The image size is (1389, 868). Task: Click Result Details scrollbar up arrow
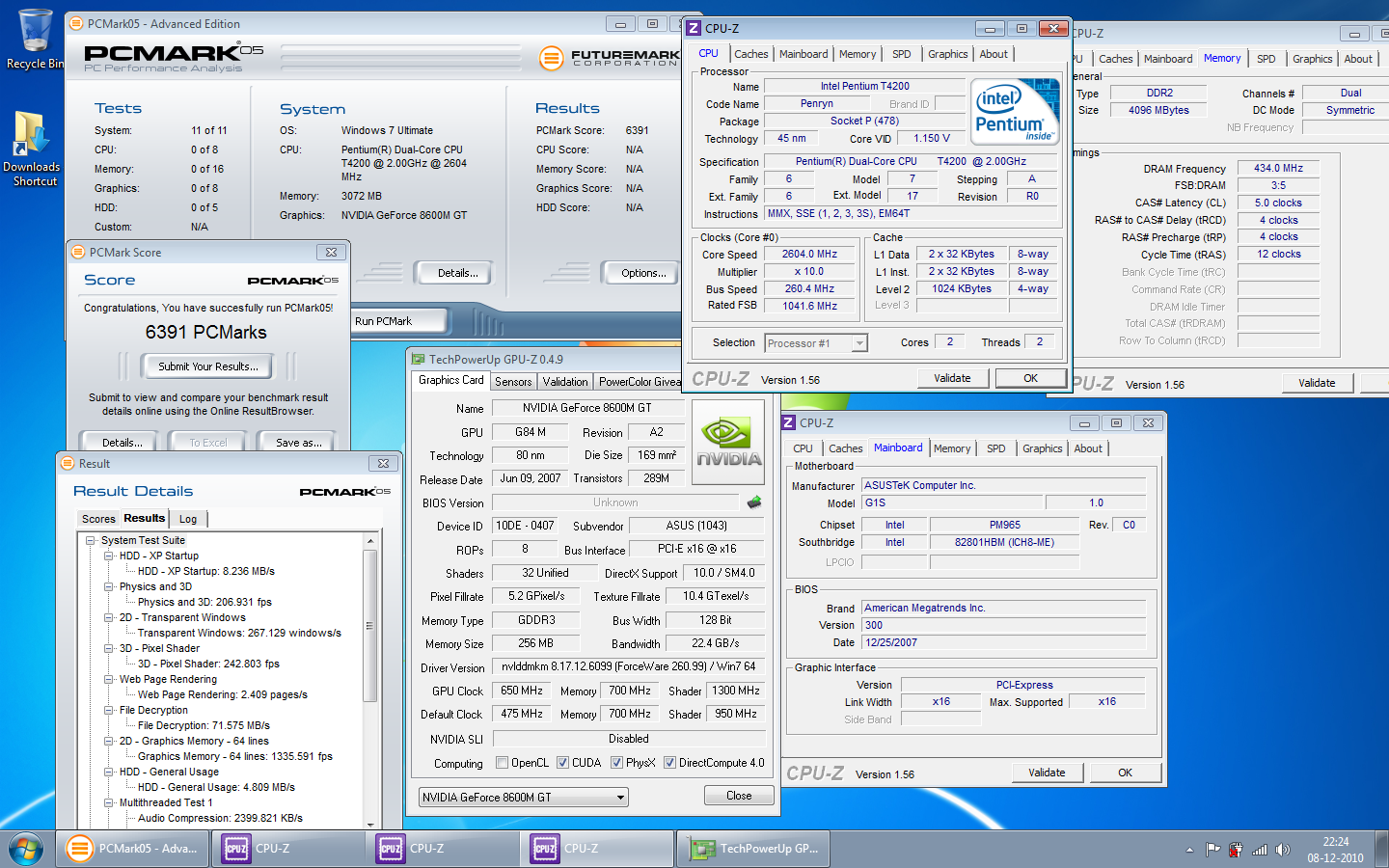click(x=370, y=542)
